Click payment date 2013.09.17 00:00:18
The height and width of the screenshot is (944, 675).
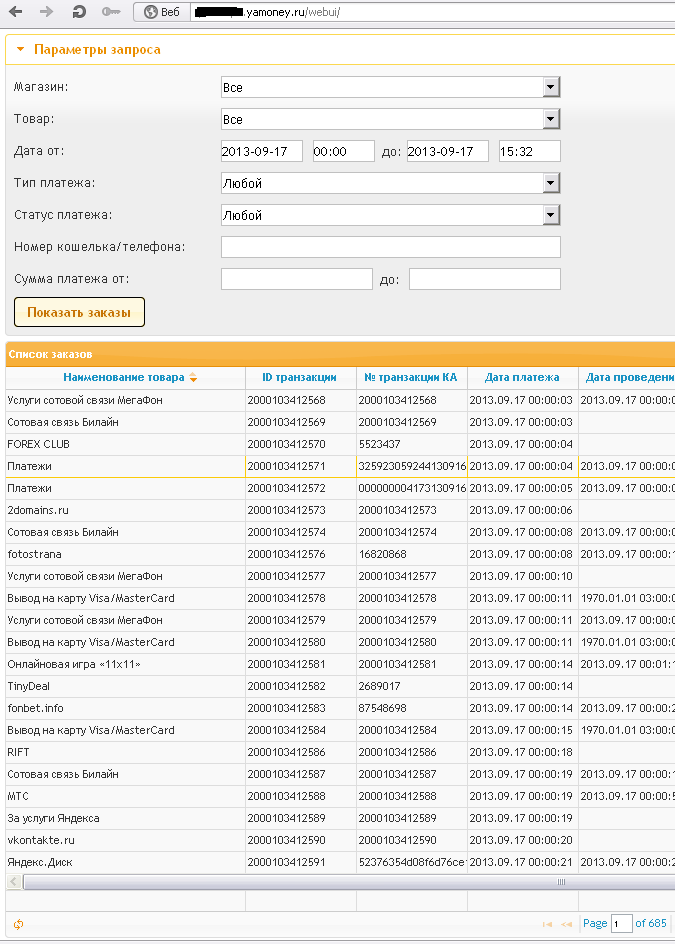pyautogui.click(x=521, y=752)
